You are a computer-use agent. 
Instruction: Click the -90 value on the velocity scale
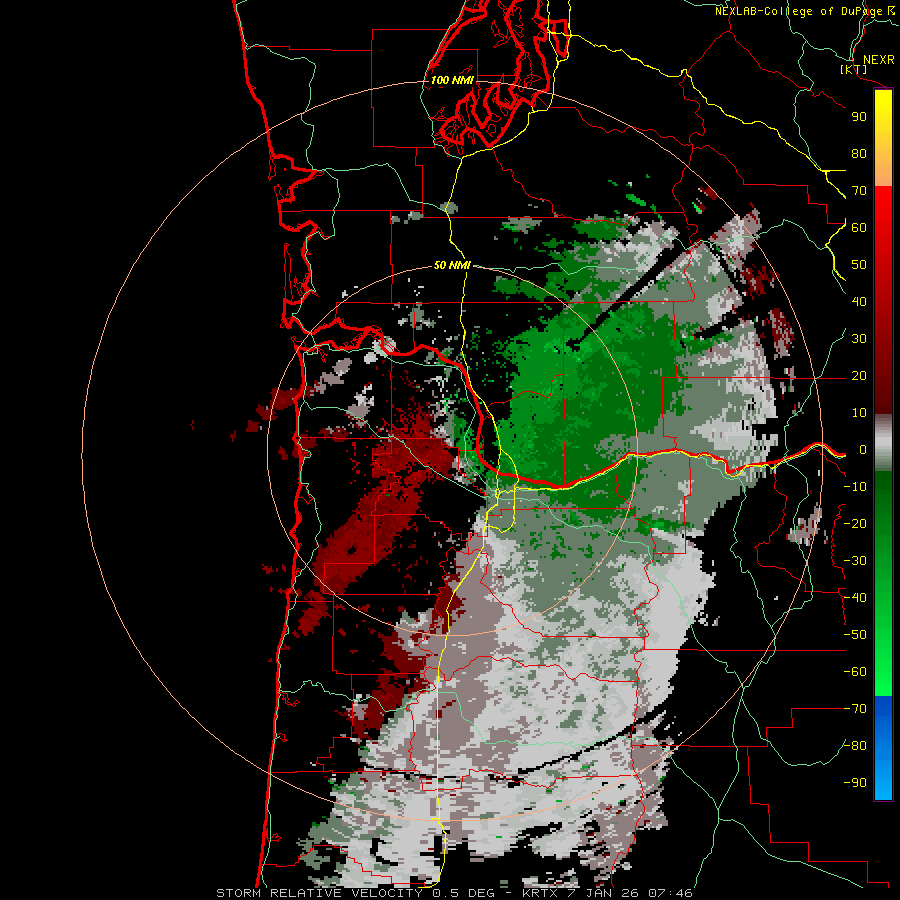(x=855, y=783)
